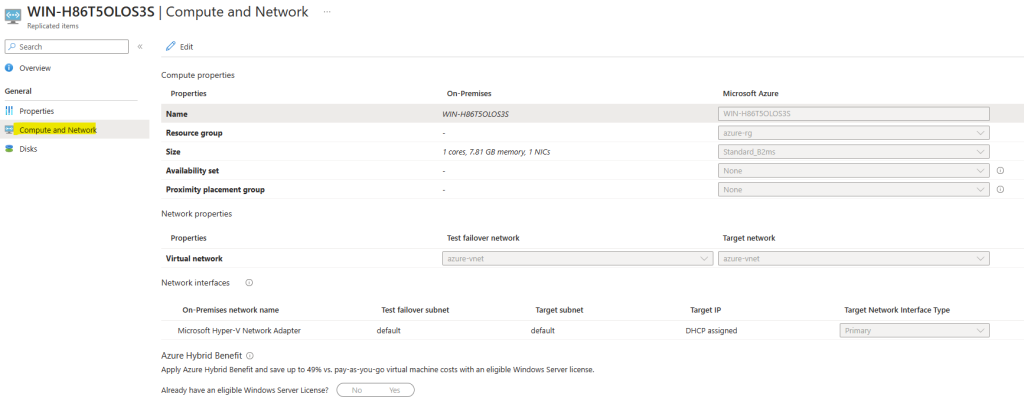Show info next to Network interfaces
The width and height of the screenshot is (1024, 407).
(x=249, y=283)
